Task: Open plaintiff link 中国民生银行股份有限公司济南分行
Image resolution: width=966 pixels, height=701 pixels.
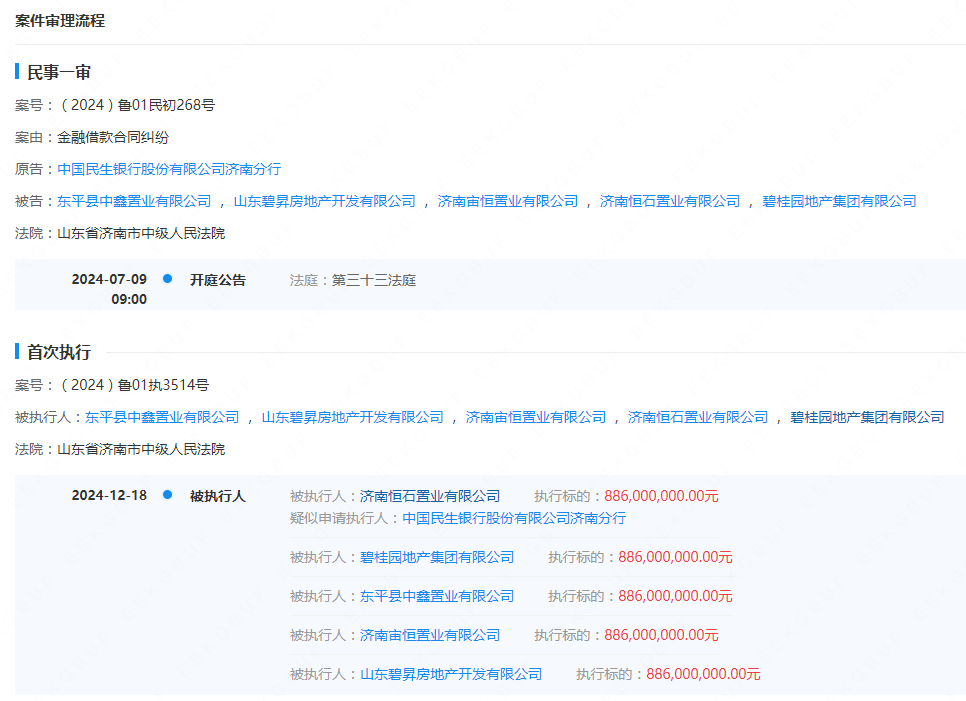Action: pyautogui.click(x=169, y=169)
